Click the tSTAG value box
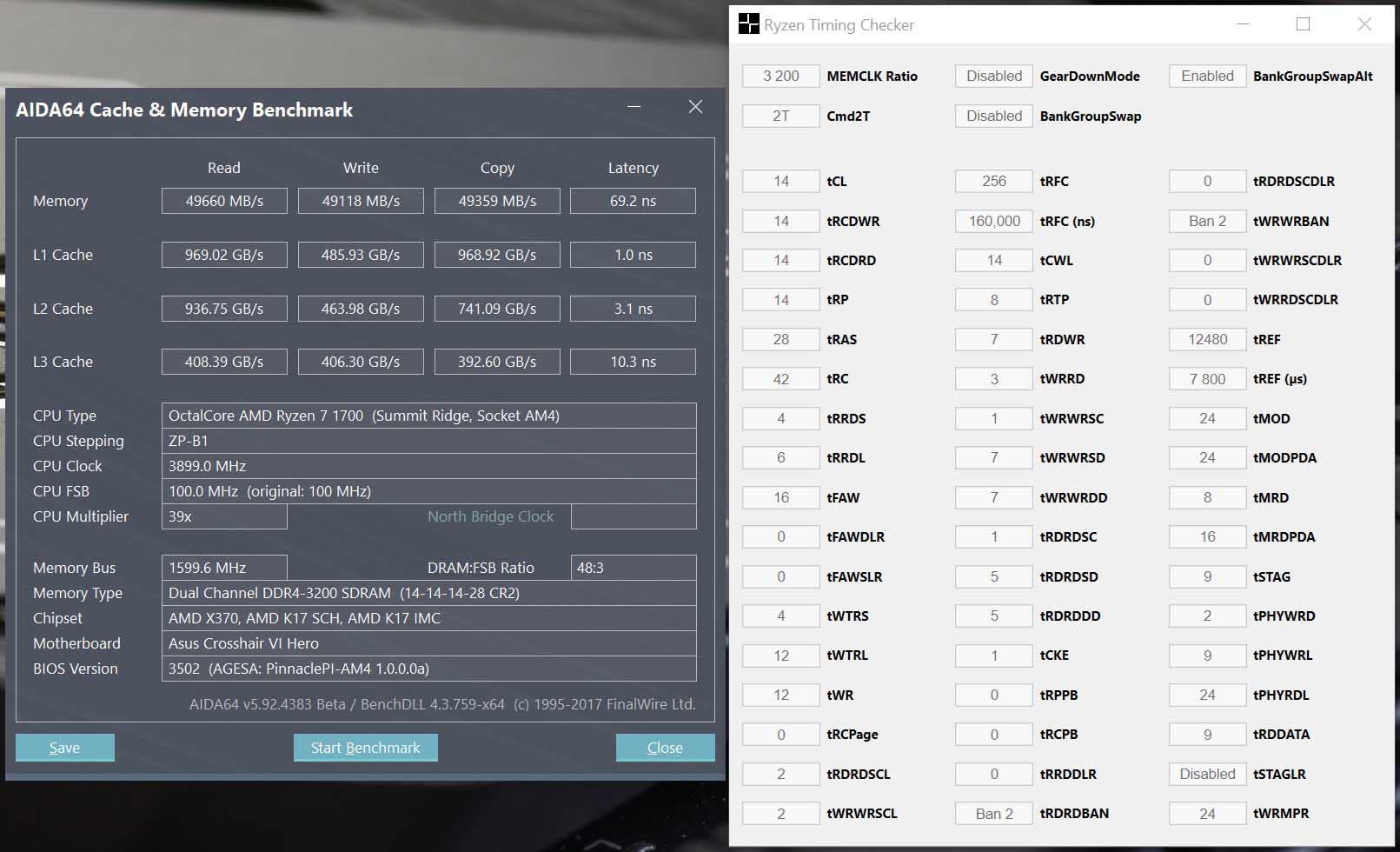The width and height of the screenshot is (1400, 852). point(1207,576)
